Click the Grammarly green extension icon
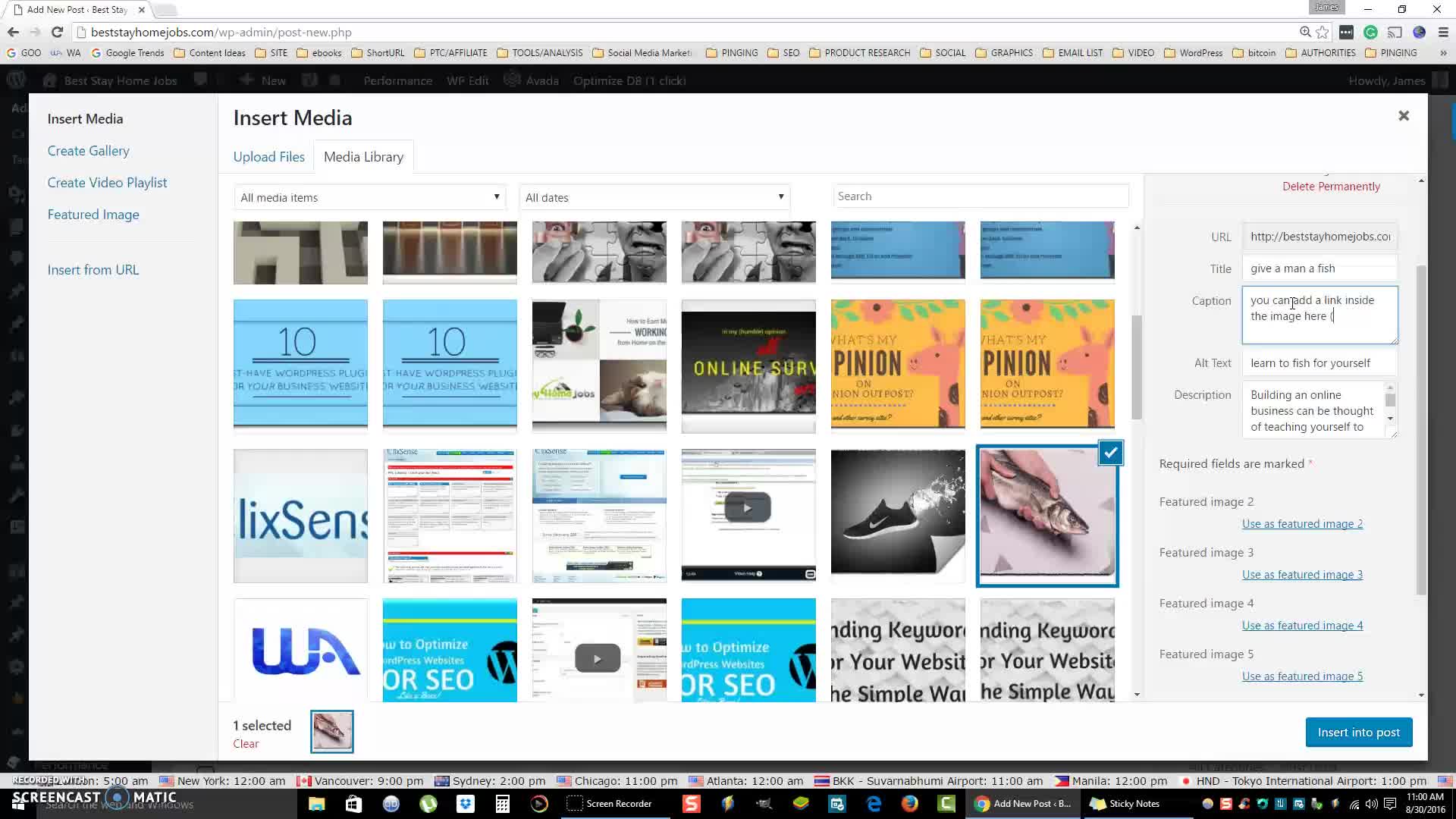This screenshot has height=819, width=1456. coord(1370,32)
